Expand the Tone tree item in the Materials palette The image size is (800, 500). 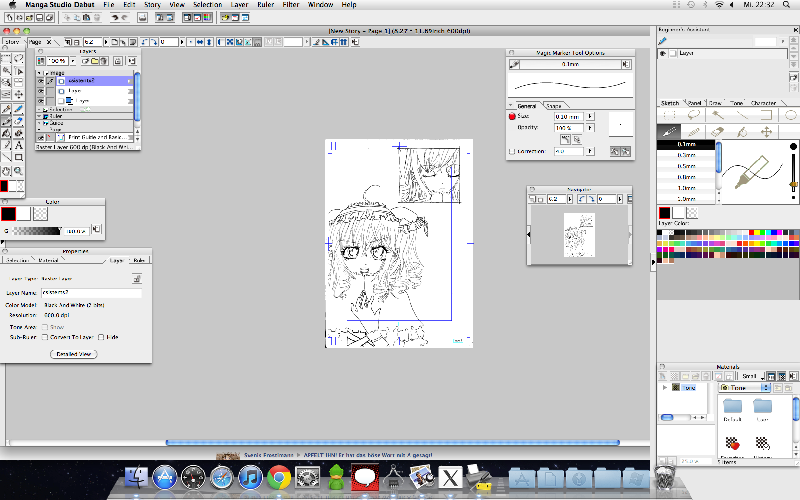tap(665, 388)
